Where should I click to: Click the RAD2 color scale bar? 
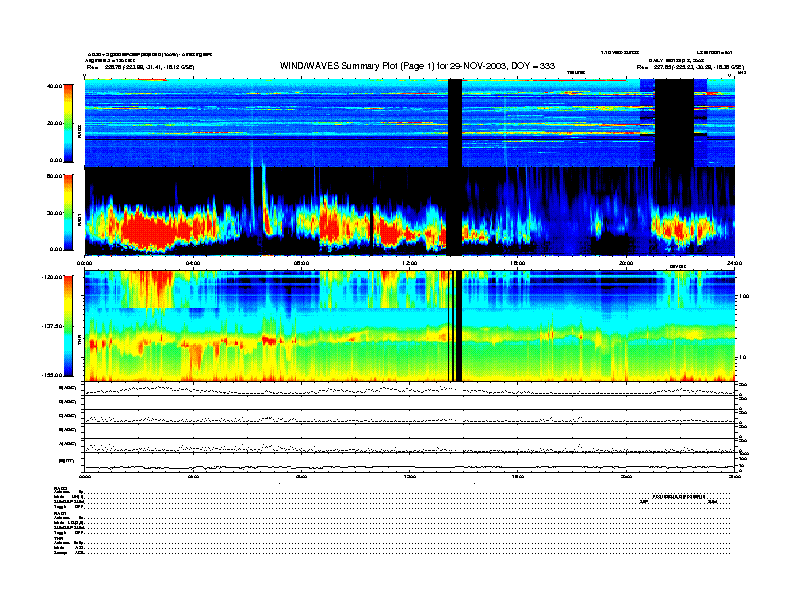(68, 123)
